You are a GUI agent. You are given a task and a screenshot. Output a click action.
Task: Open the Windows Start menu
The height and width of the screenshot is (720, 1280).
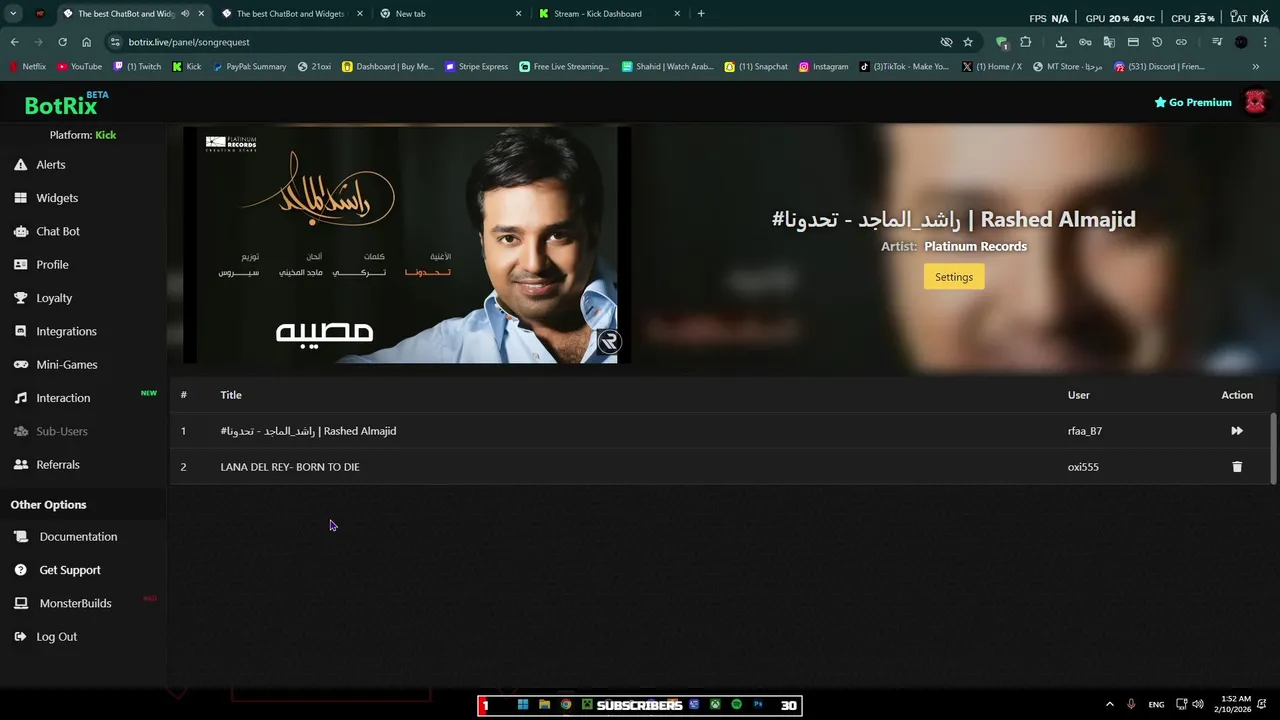522,705
